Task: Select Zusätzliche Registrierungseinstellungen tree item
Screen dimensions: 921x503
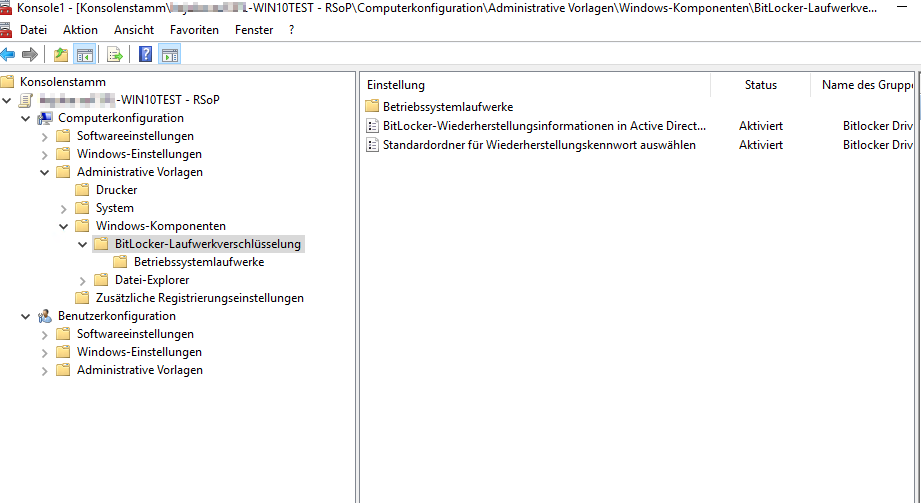Action: point(200,298)
